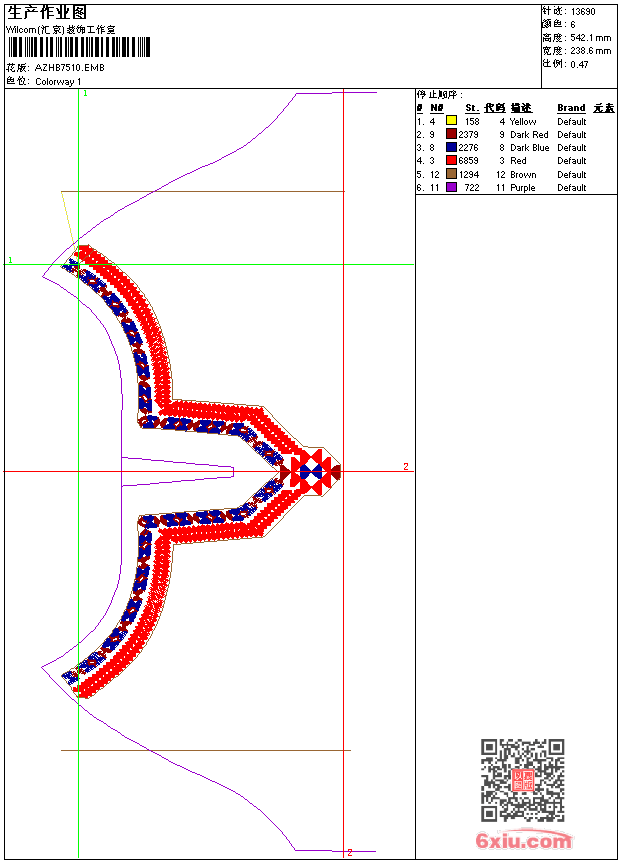Select the Dark Blue thread swatch

[452, 147]
